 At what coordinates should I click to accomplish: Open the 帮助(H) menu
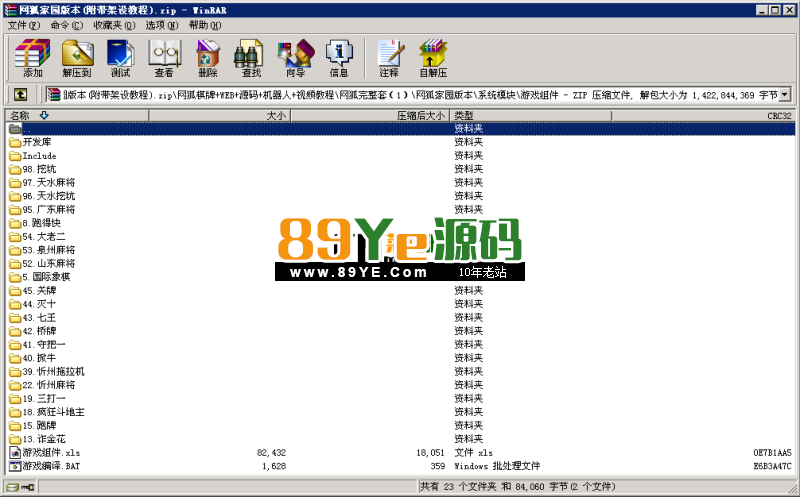(205, 25)
